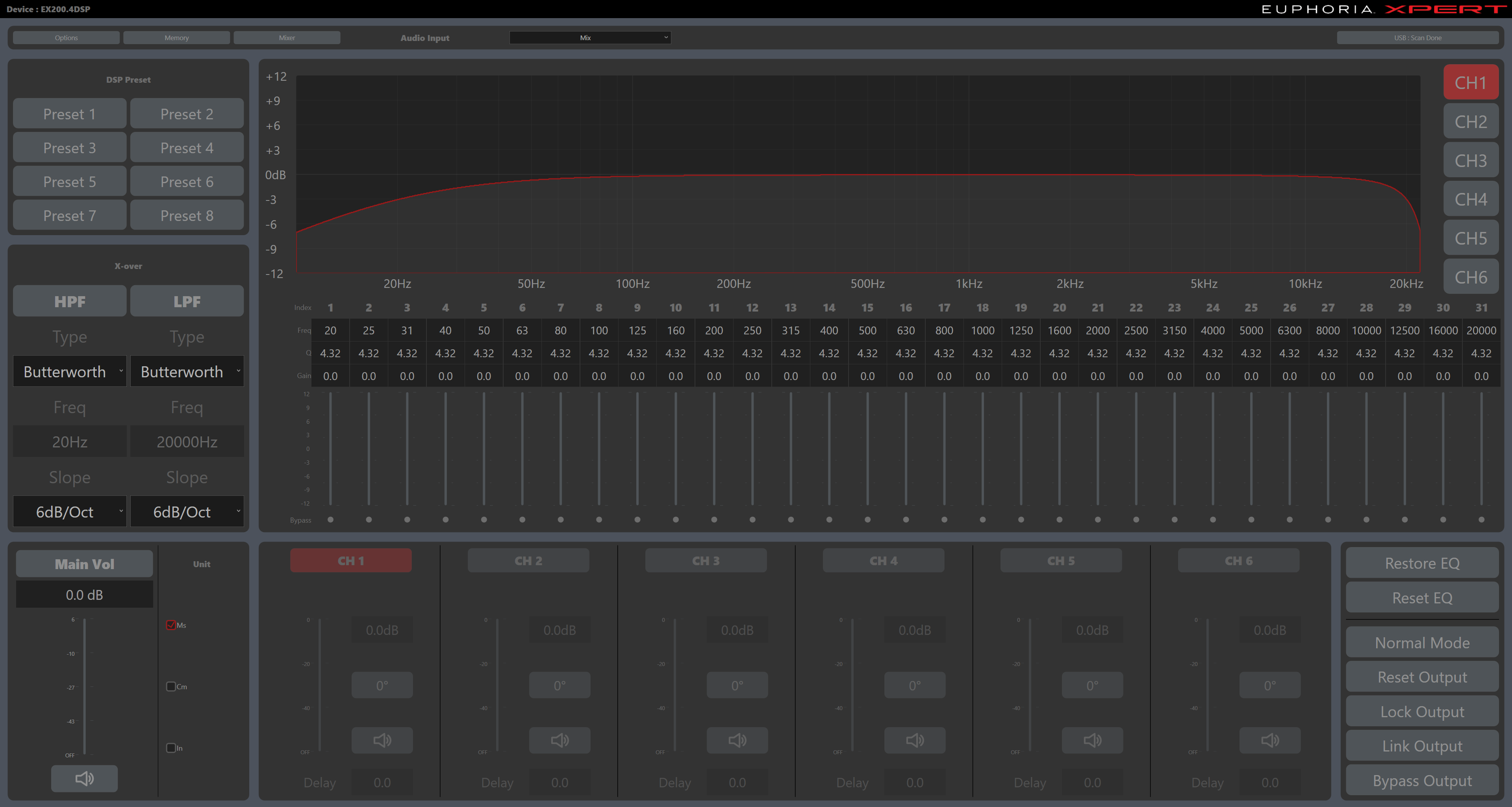
Task: Mute CH 6 output speaker icon
Action: (x=1269, y=740)
